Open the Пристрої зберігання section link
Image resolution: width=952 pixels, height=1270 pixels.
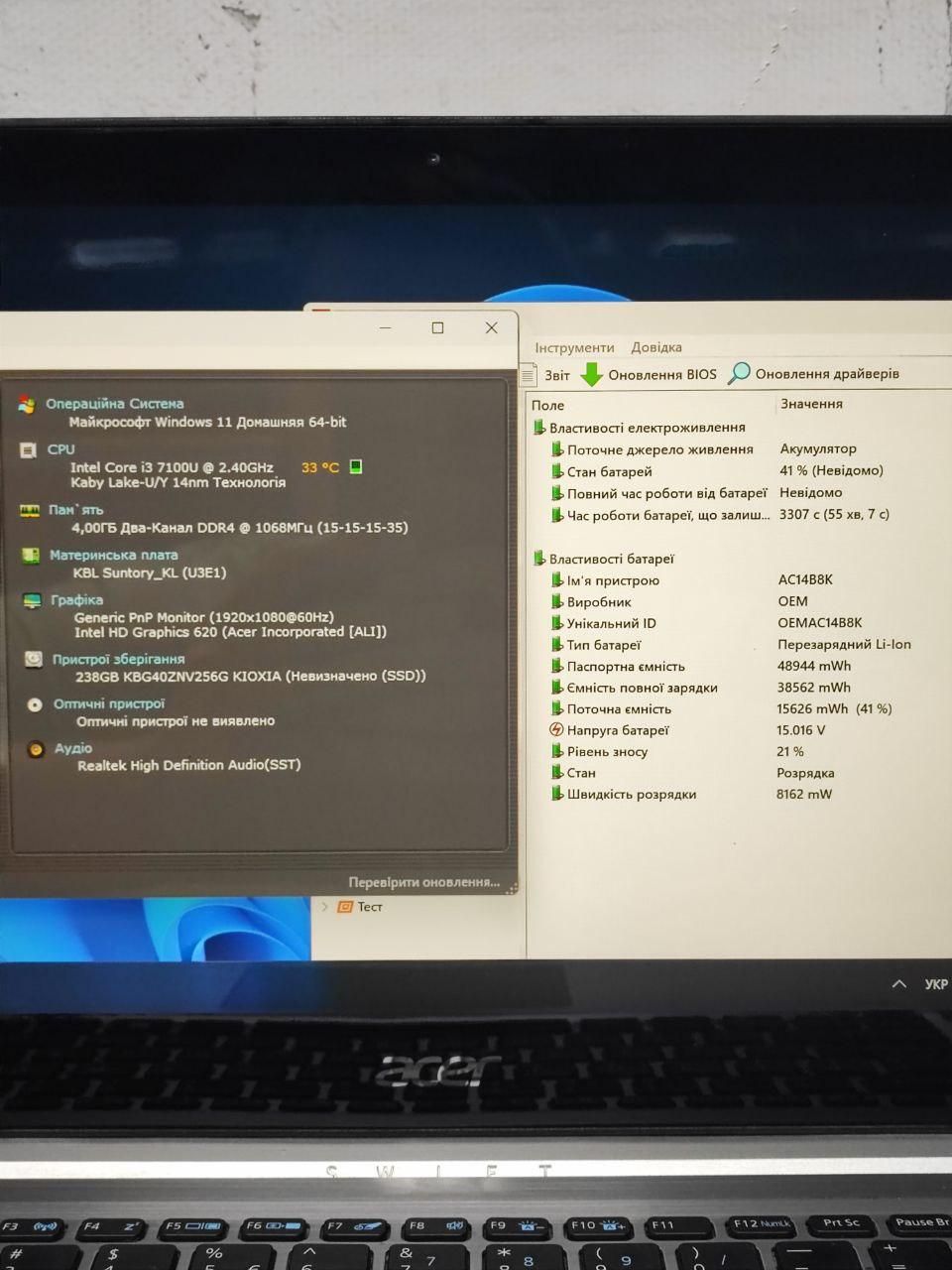click(x=118, y=659)
